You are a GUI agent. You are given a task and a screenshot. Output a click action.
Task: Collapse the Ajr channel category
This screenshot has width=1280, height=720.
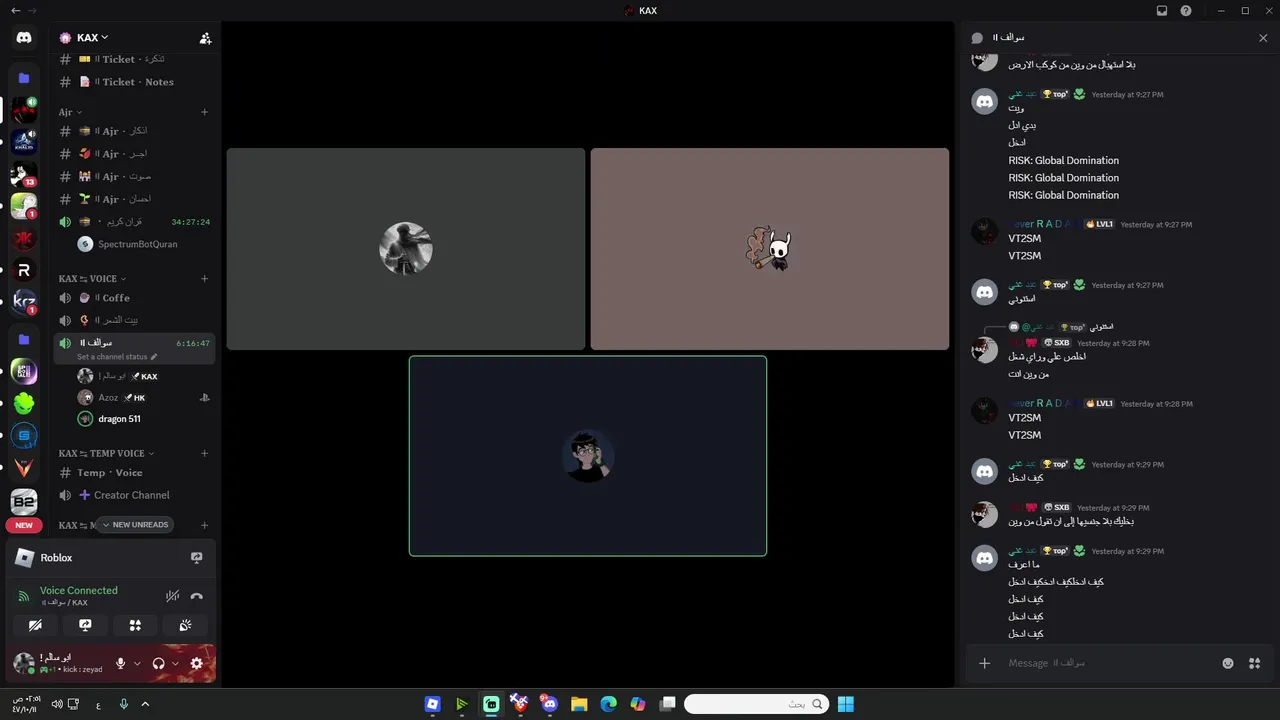tap(70, 112)
